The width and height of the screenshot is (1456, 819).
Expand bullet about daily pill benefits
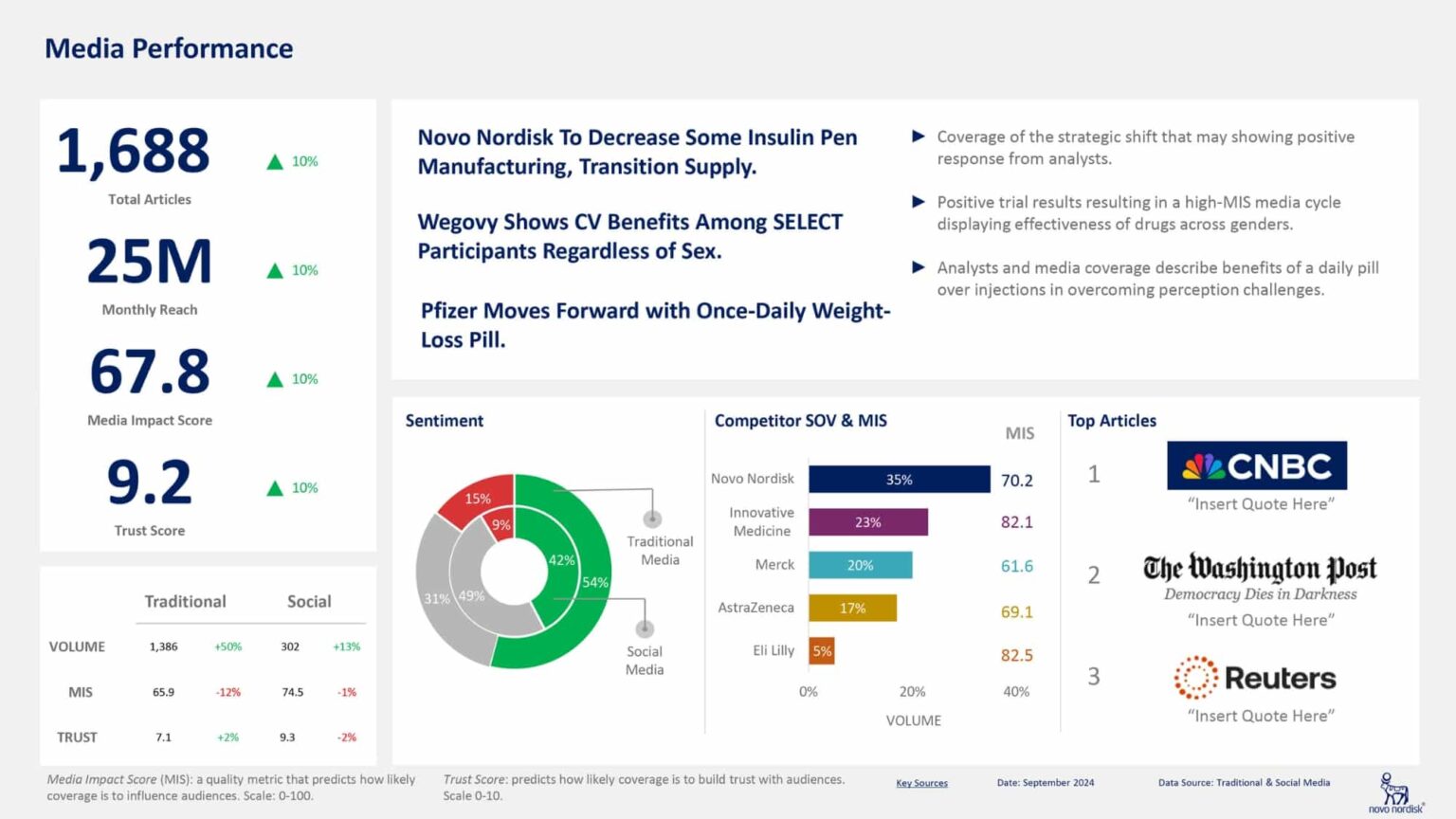pyautogui.click(x=918, y=267)
